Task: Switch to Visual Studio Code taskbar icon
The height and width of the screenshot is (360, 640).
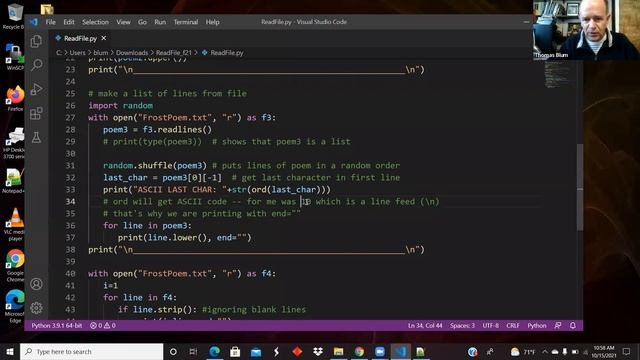Action: [x=400, y=351]
